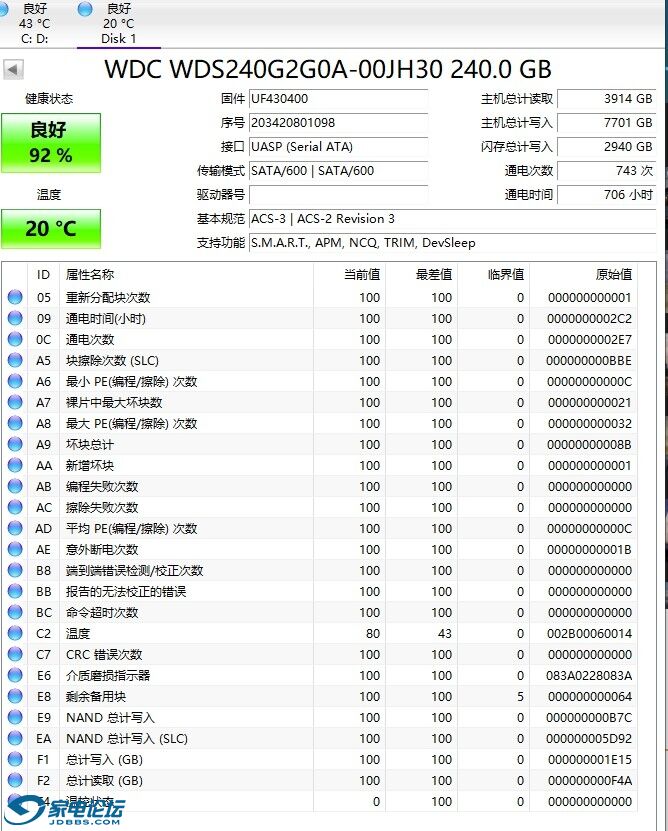
Task: Select status icon of row AC 擦除失败次数
Action: [15, 507]
